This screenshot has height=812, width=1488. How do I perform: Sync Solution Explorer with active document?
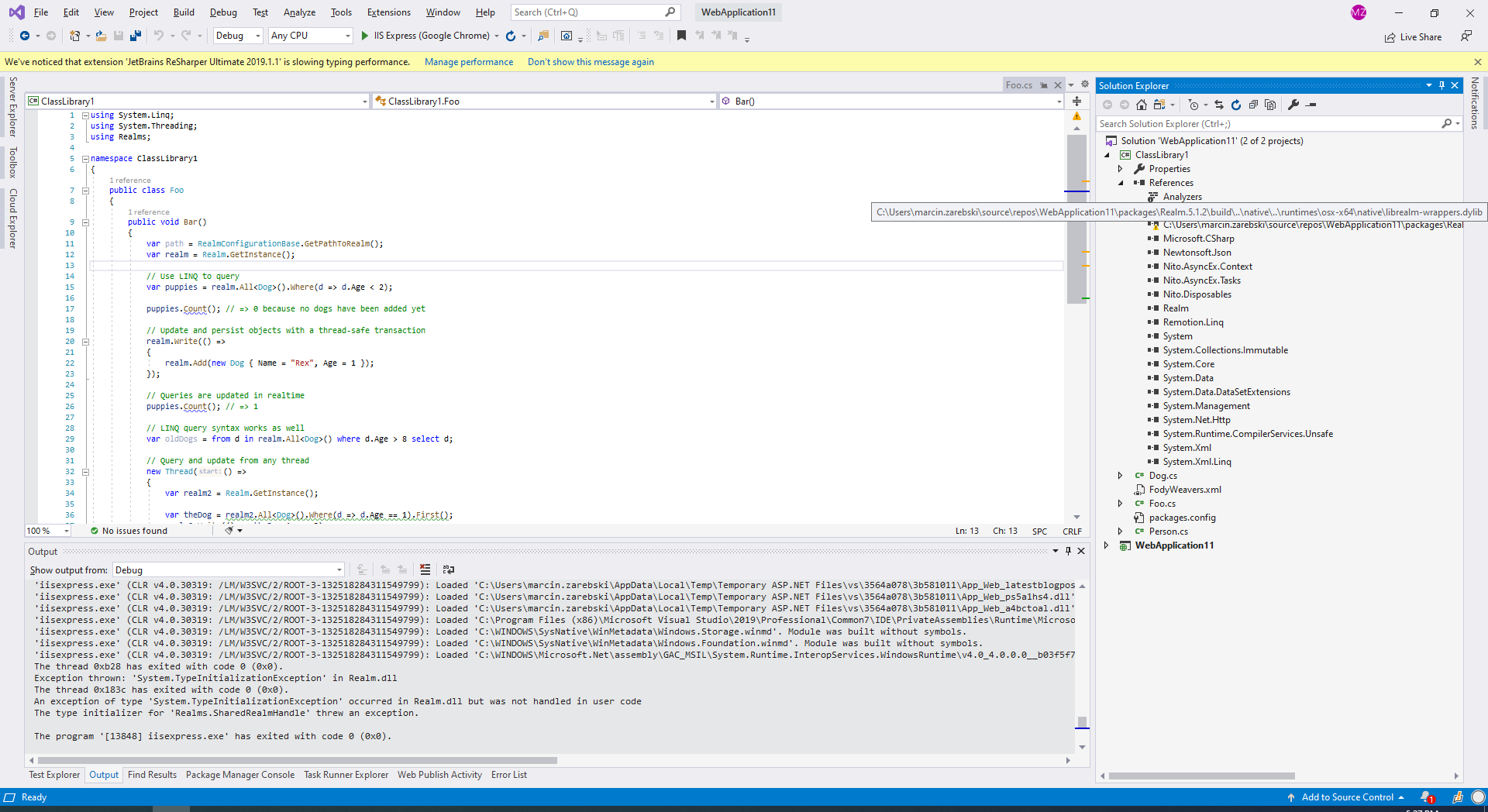pyautogui.click(x=1218, y=104)
